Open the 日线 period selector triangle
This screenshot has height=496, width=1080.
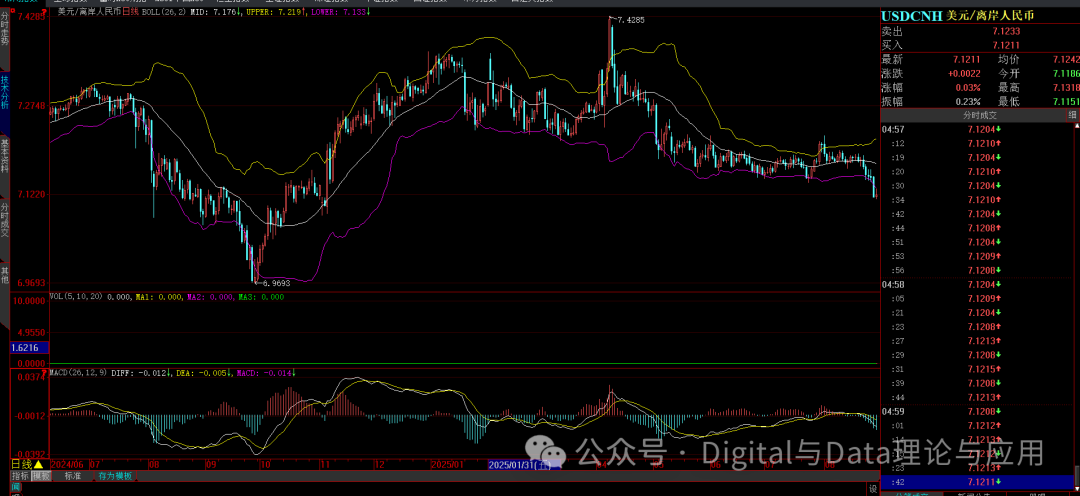(x=40, y=465)
